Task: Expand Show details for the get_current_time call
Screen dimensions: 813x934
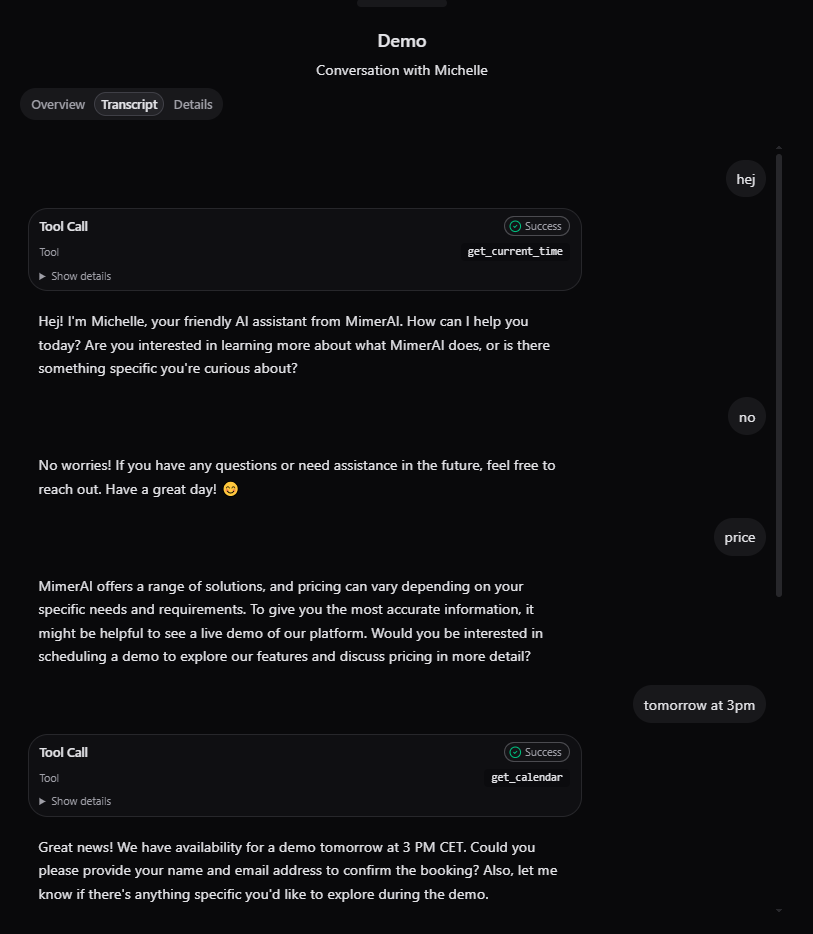Action: 75,276
